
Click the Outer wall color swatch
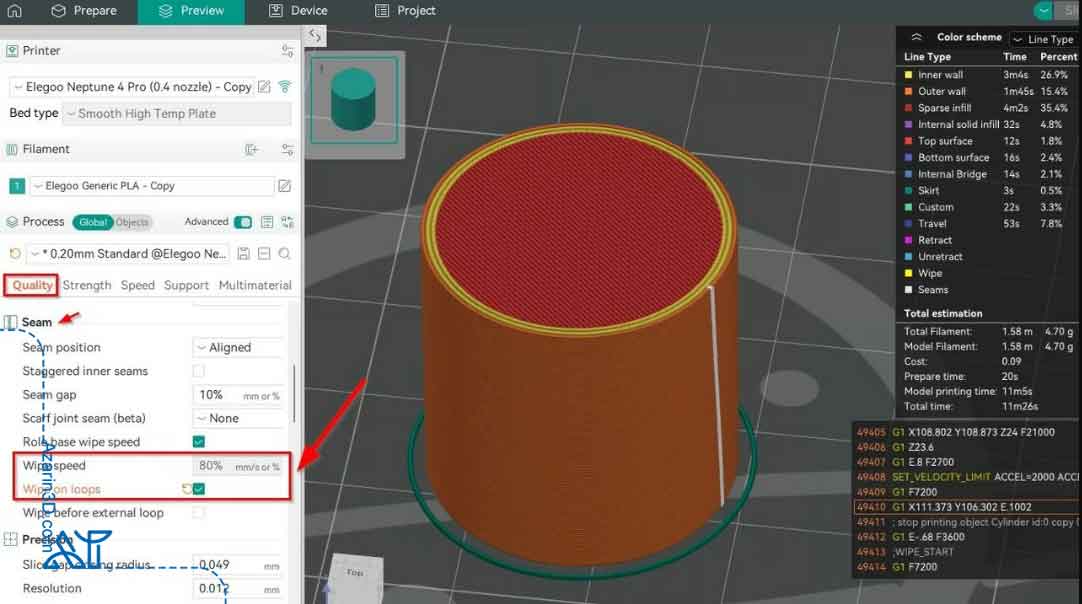point(908,92)
